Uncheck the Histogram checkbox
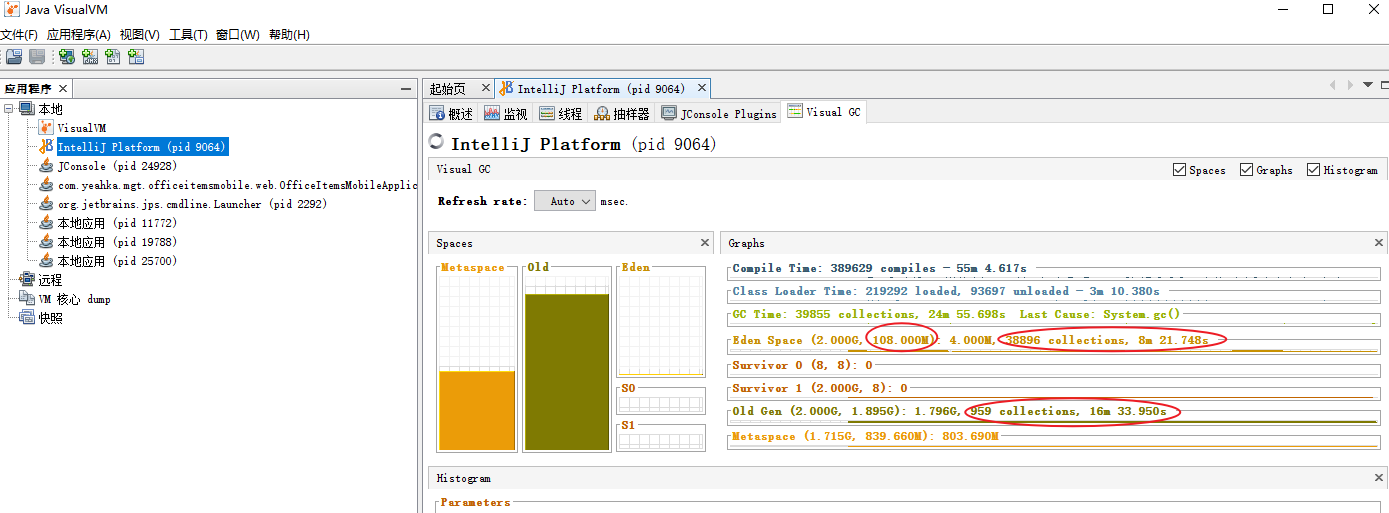Viewport: 1389px width, 513px height. pyautogui.click(x=1314, y=170)
